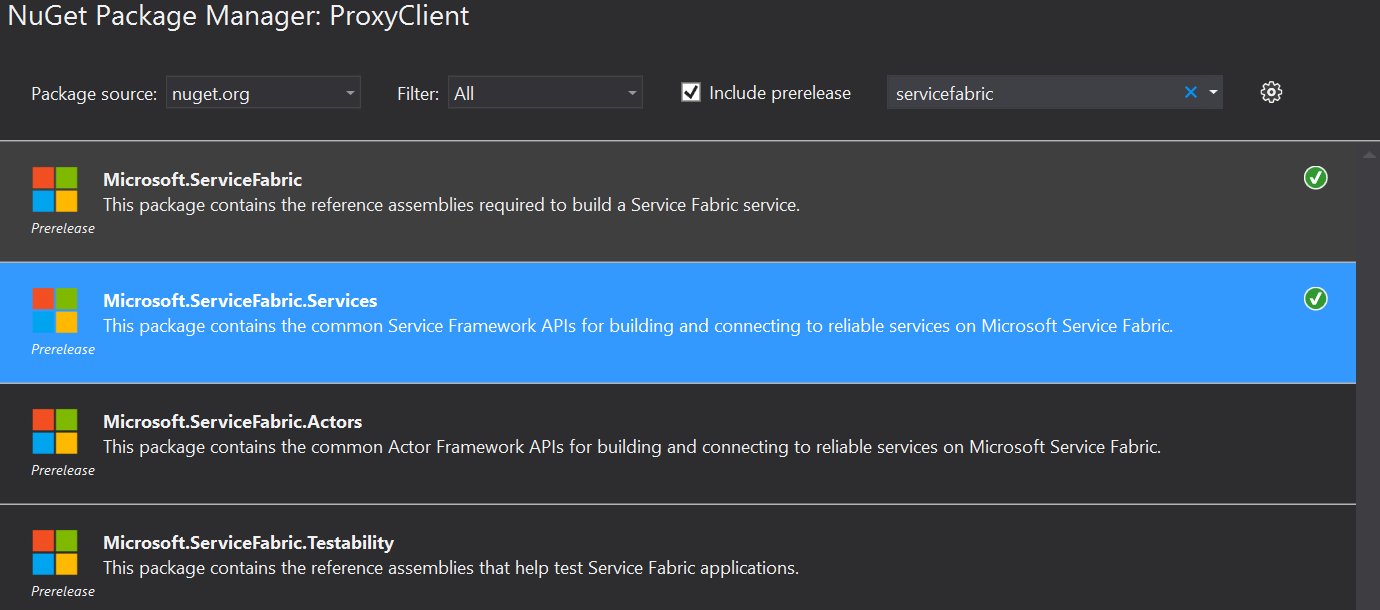Open the search history dropdown arrow
The width and height of the screenshot is (1380, 610).
tap(1213, 93)
